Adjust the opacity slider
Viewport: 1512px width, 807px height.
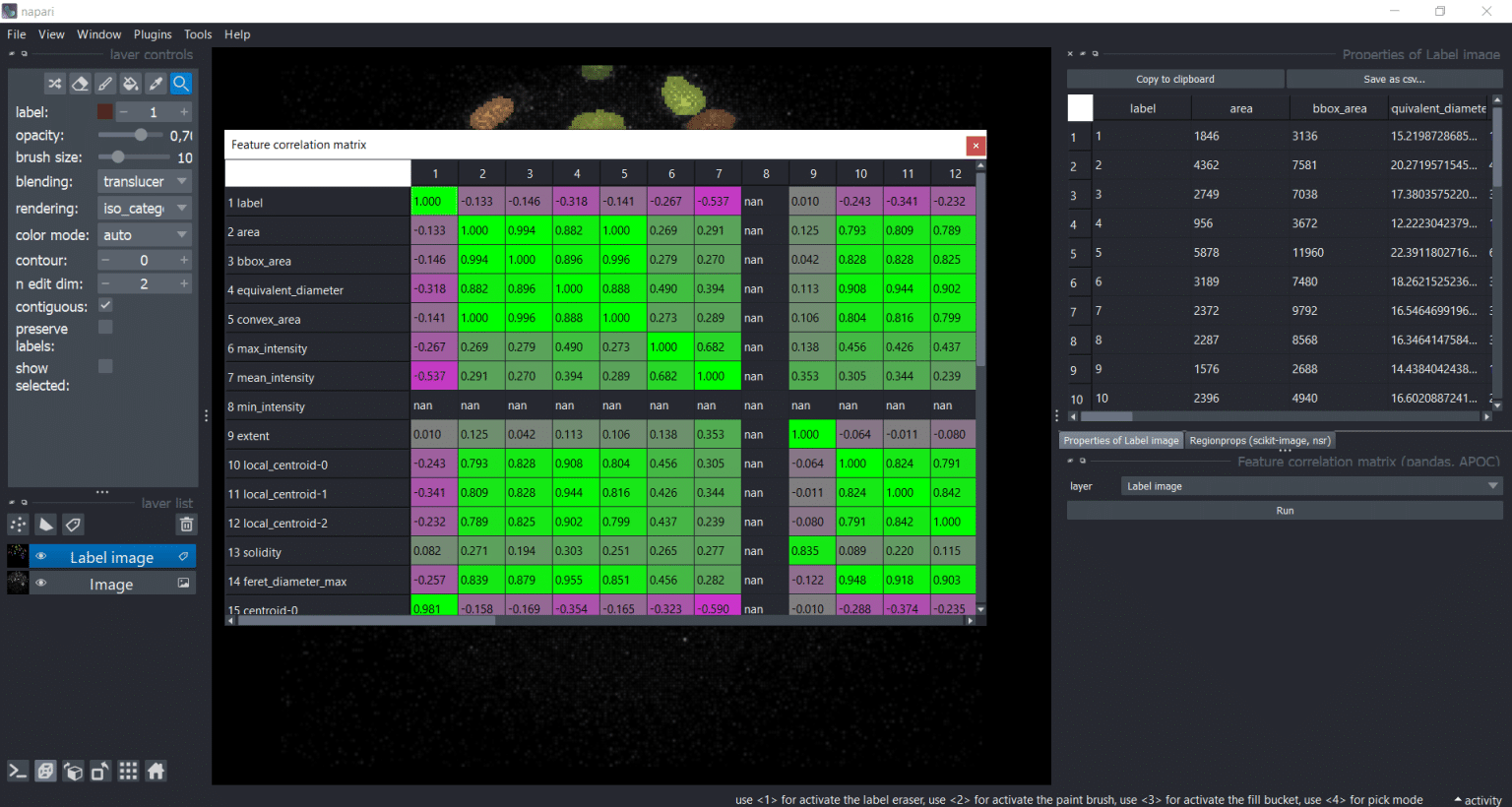[x=140, y=135]
